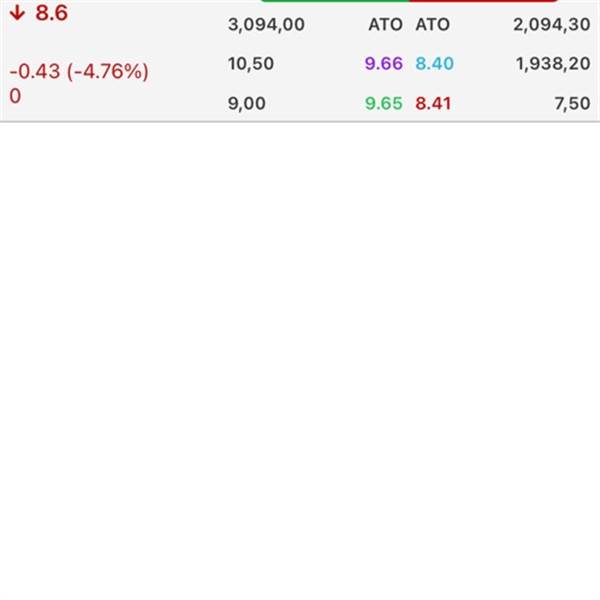600x600 pixels.
Task: Select ask volume 7,50
Action: (572, 103)
